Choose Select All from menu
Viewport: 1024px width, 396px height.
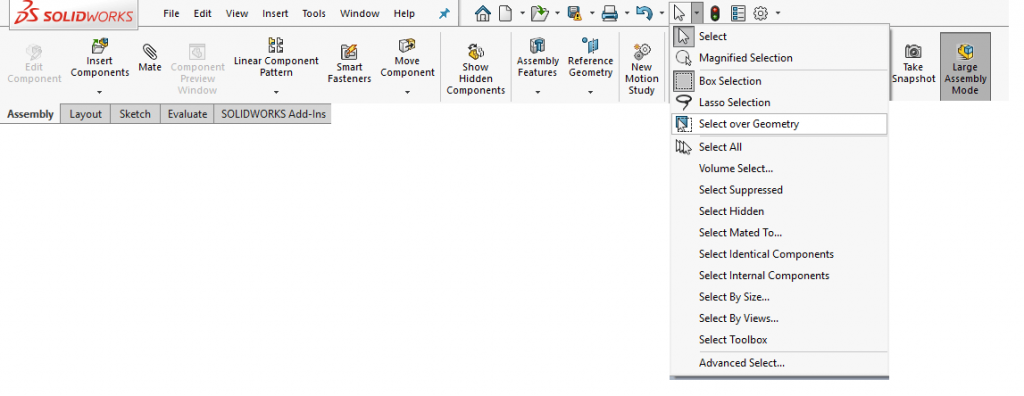click(780, 148)
